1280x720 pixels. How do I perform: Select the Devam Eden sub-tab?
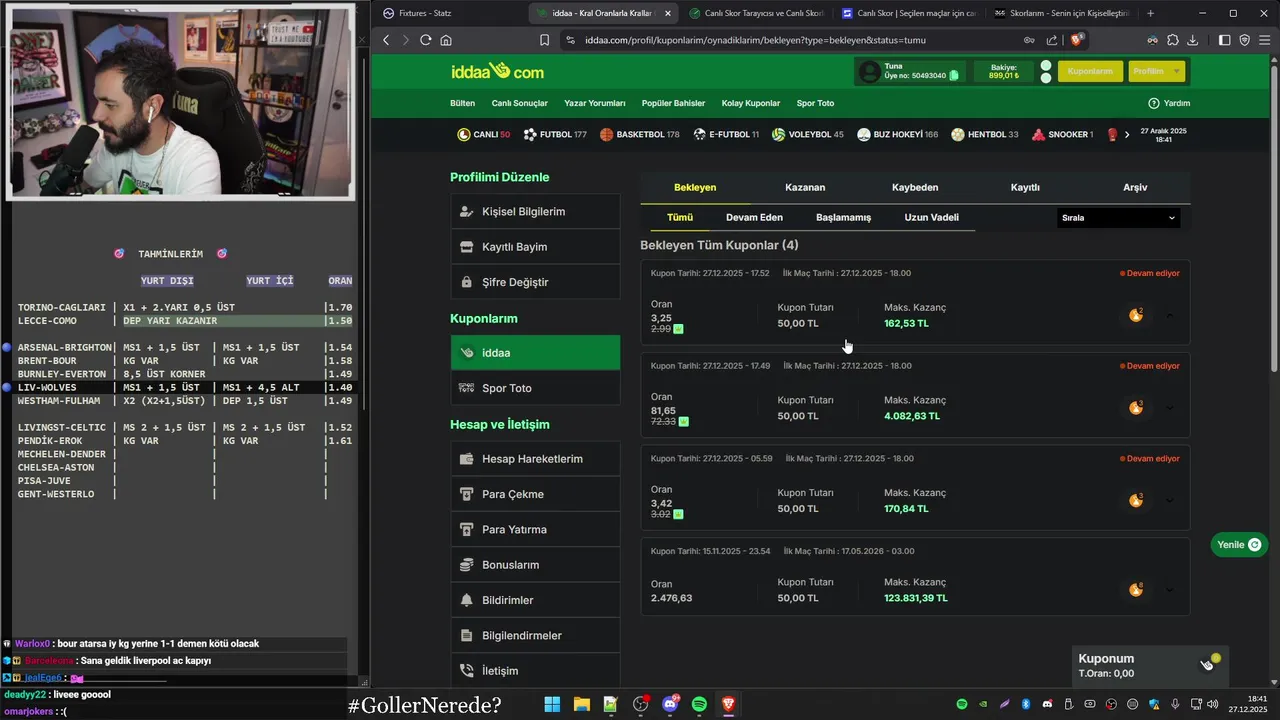click(754, 217)
